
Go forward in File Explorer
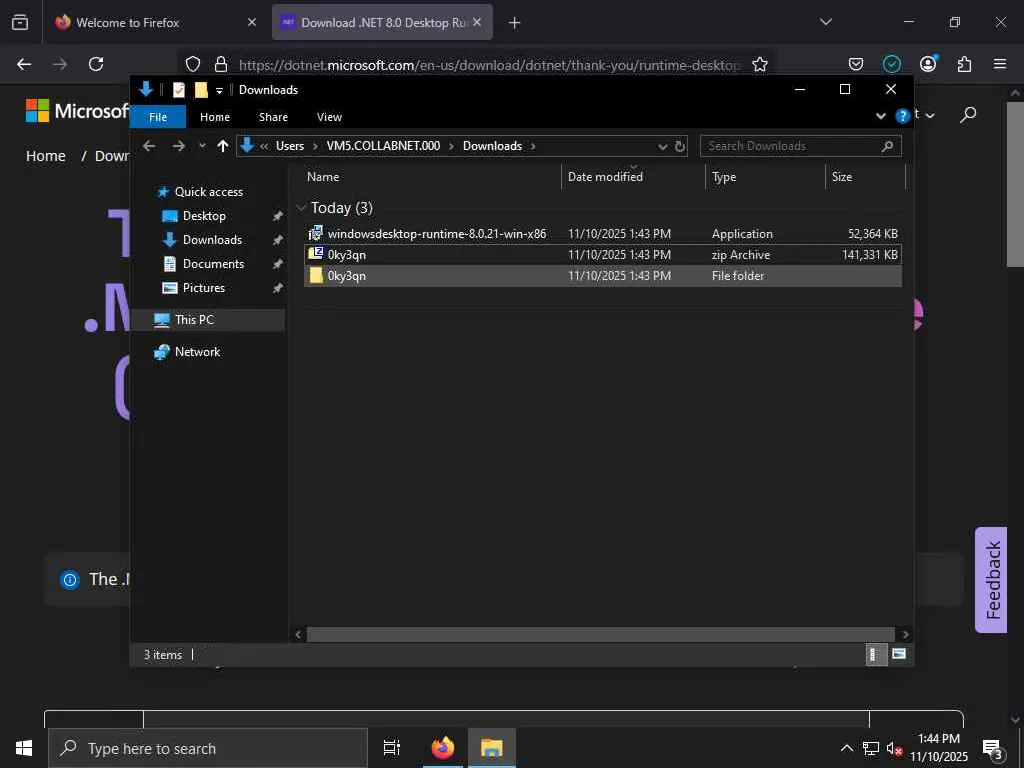click(178, 146)
